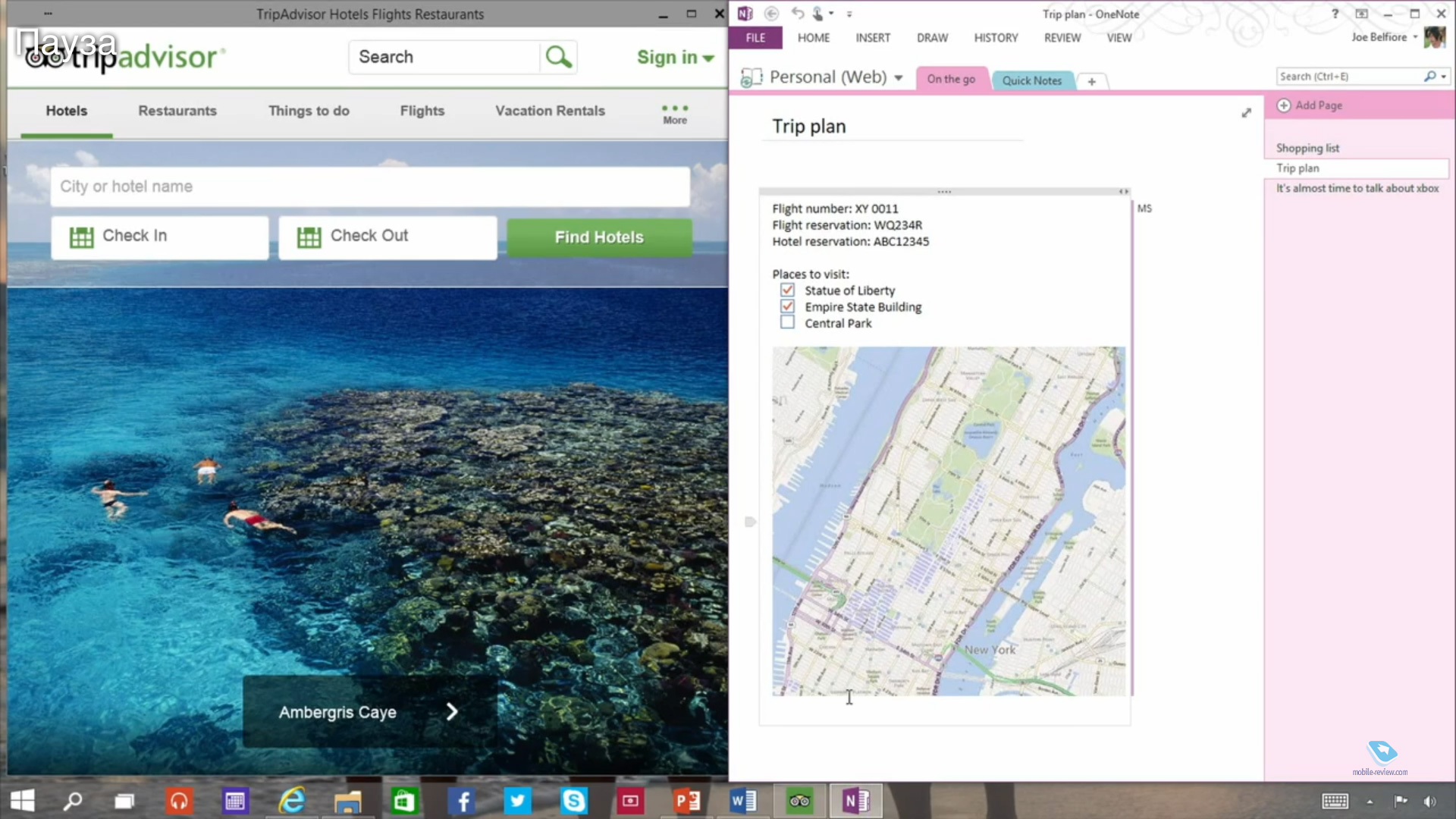The width and height of the screenshot is (1456, 819).
Task: Uncheck the Statue of Liberty checkbox
Action: 787,290
